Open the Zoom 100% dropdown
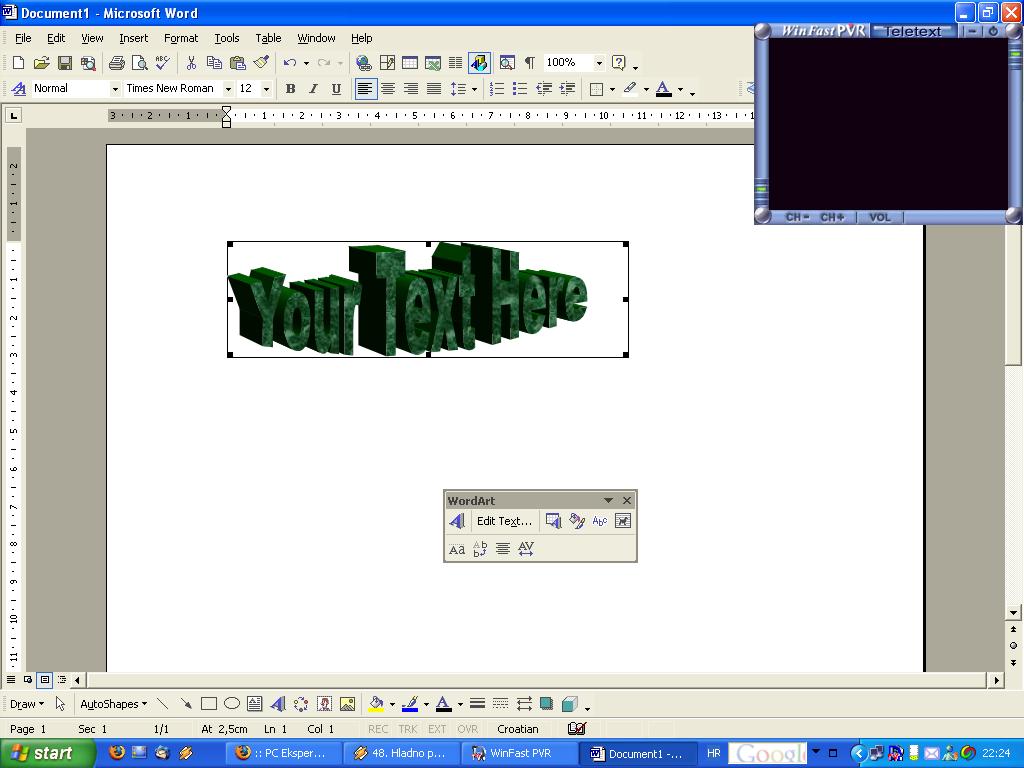The image size is (1024, 768). point(599,63)
